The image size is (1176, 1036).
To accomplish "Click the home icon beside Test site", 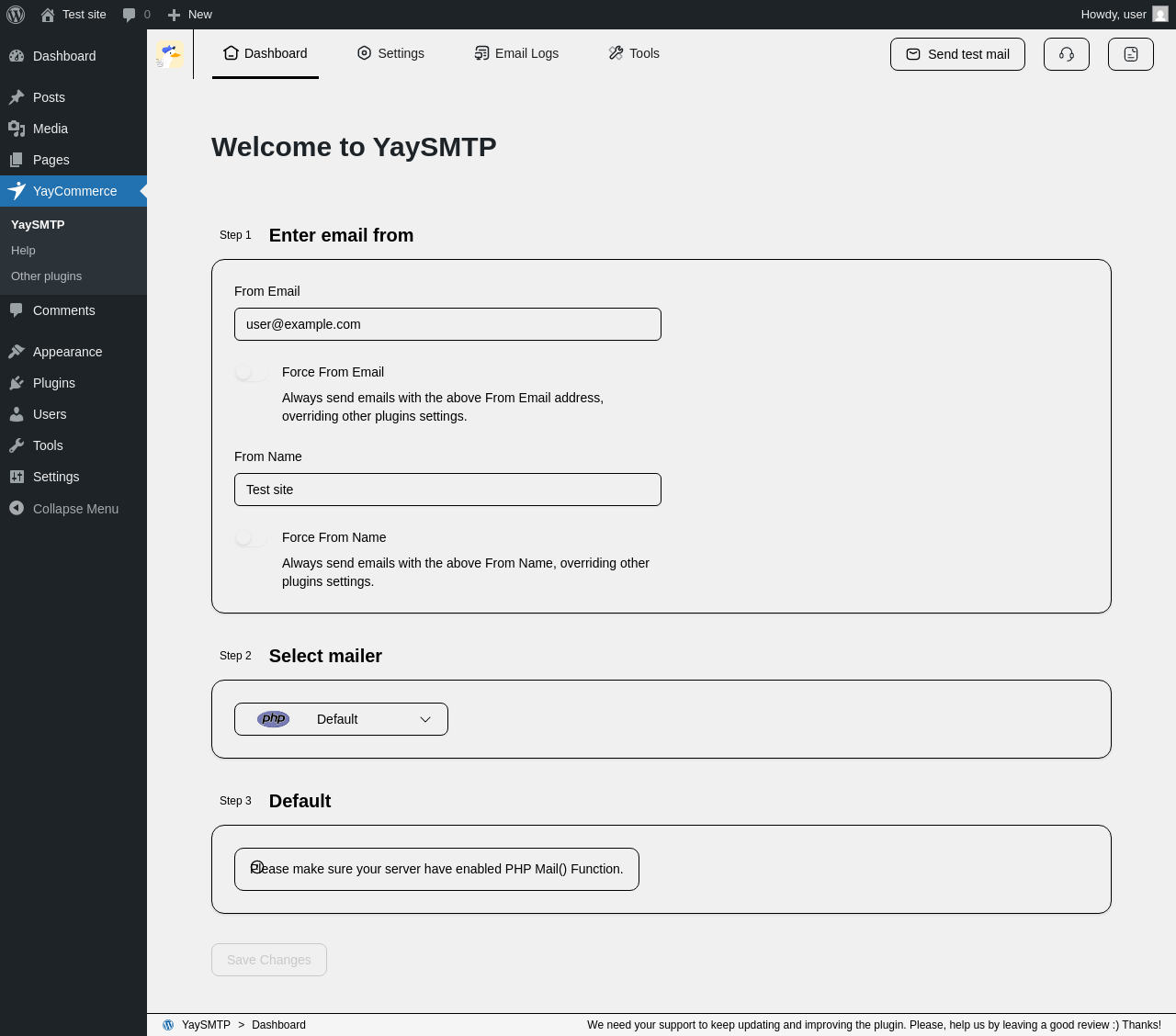I will [48, 15].
